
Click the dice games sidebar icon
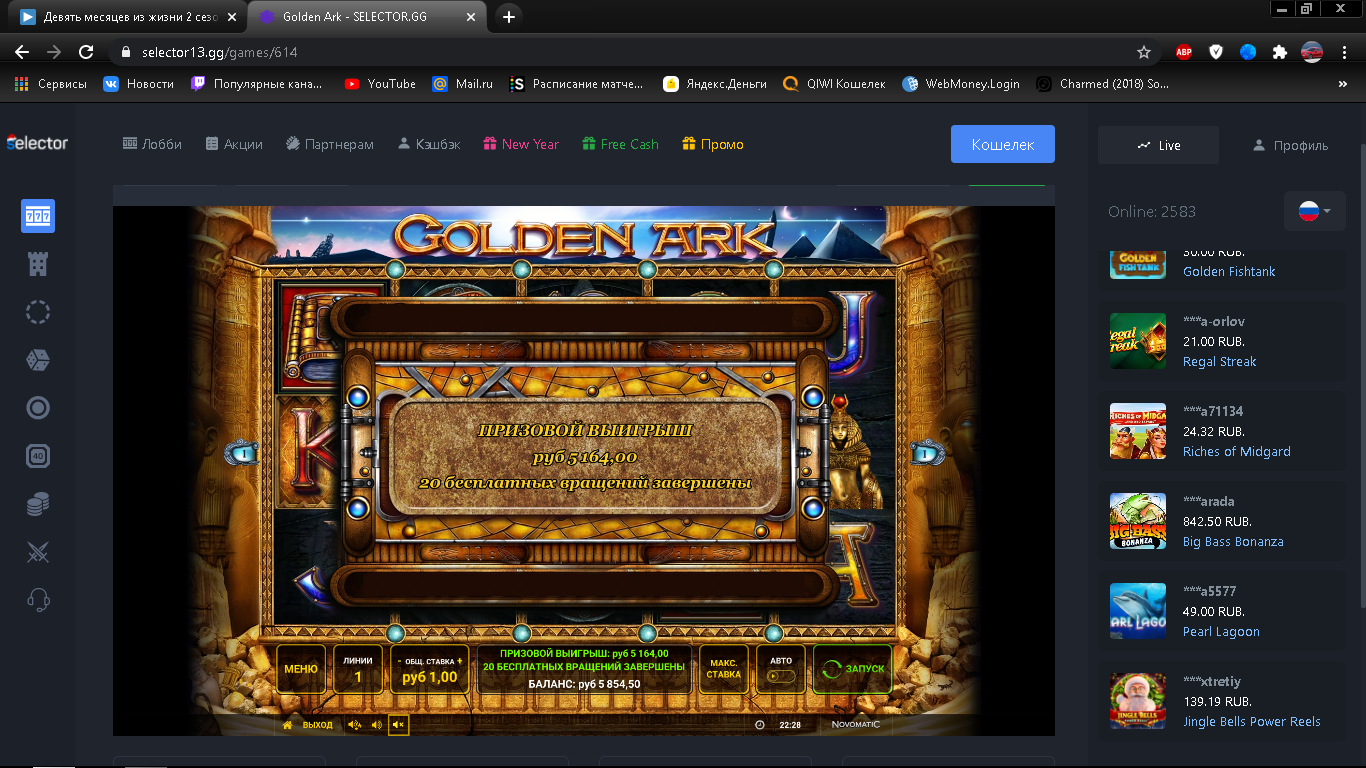point(38,360)
